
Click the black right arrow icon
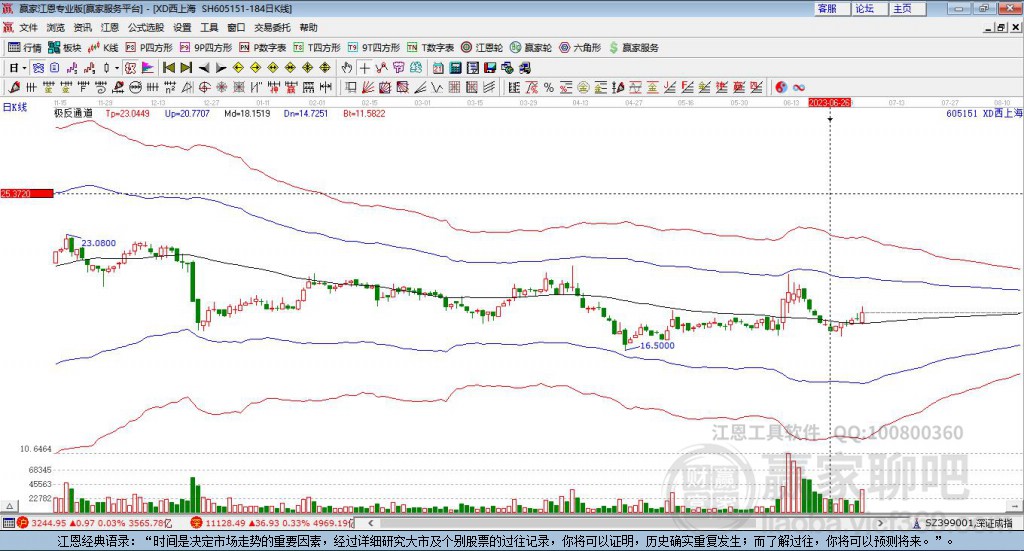[x=221, y=68]
